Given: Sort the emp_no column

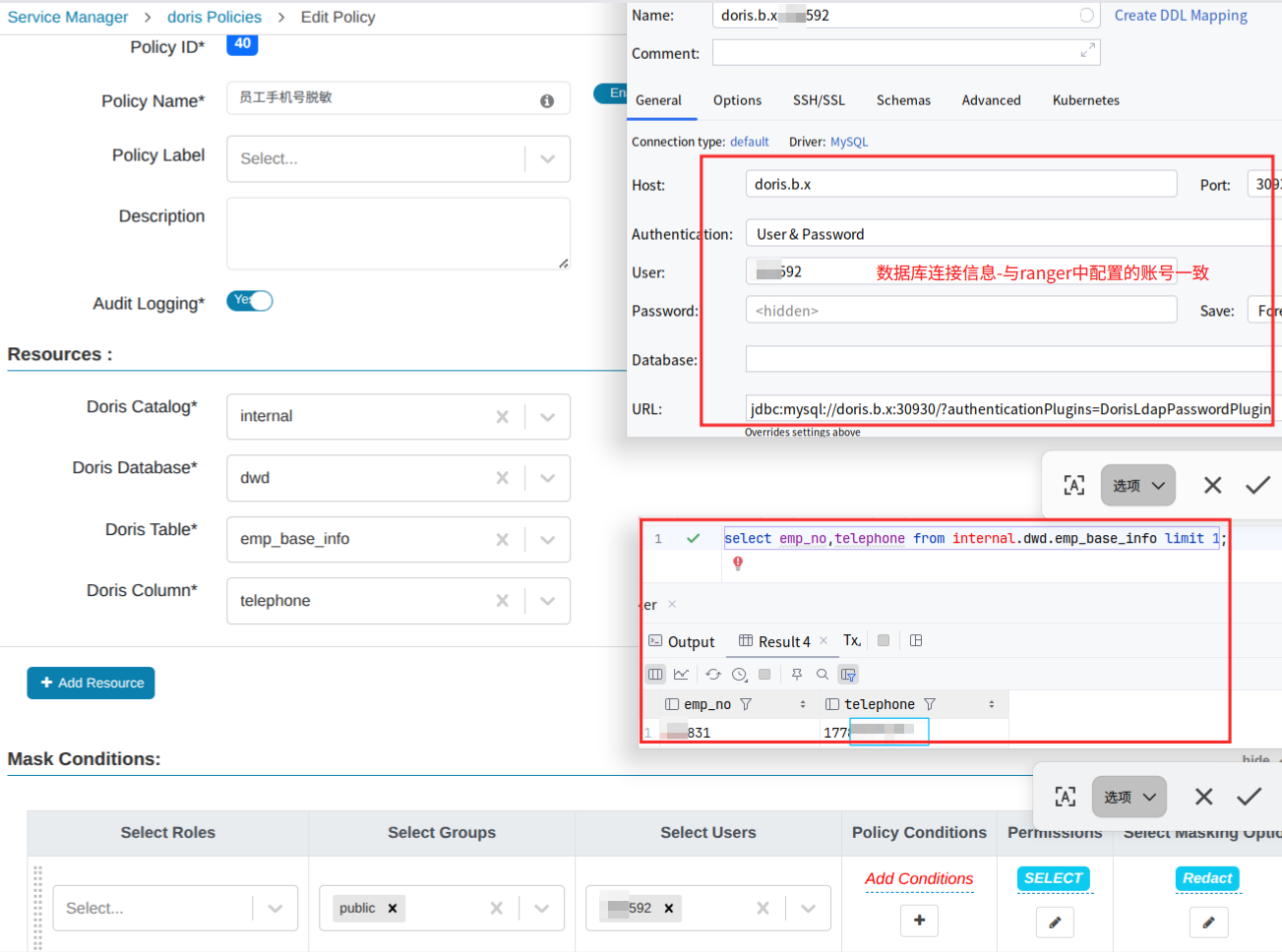Looking at the screenshot, I should [x=803, y=704].
